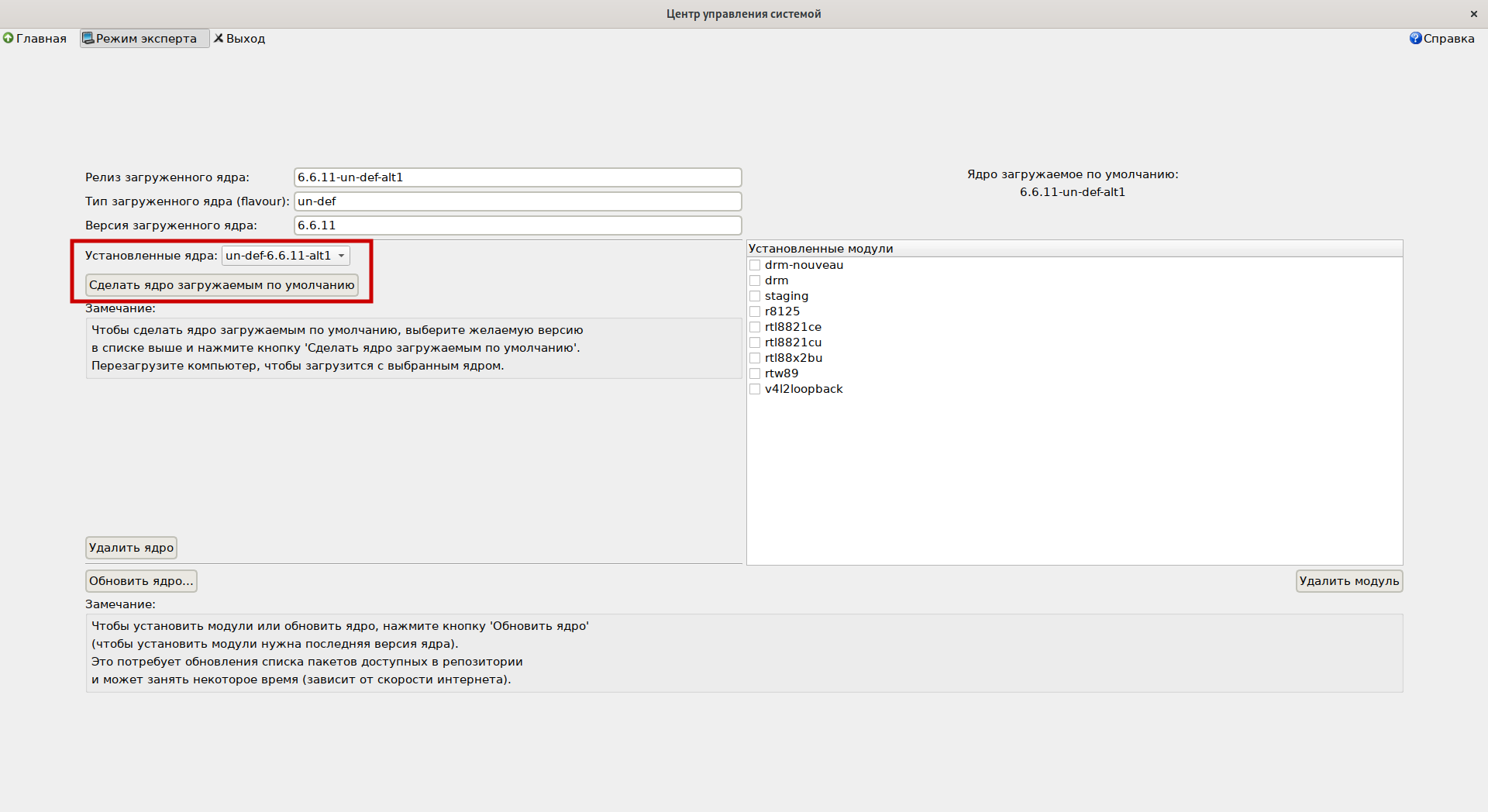Check the drm-nouveau module checkbox
The image size is (1488, 812).
click(755, 265)
